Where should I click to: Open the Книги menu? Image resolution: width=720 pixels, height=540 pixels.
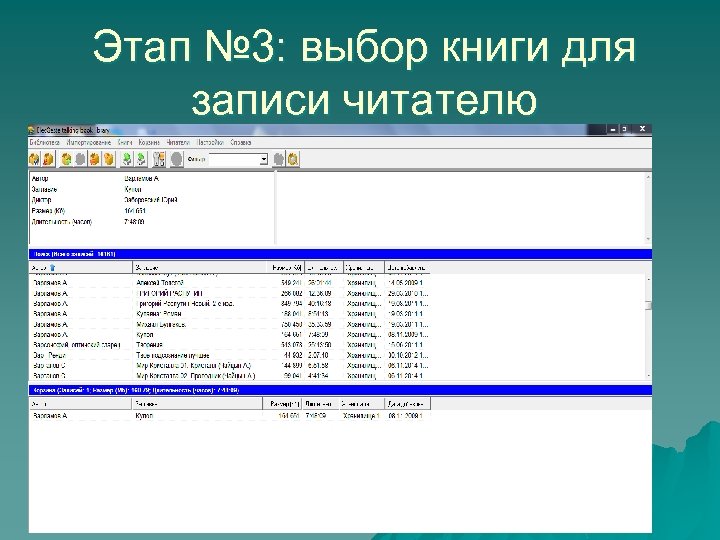coord(125,143)
